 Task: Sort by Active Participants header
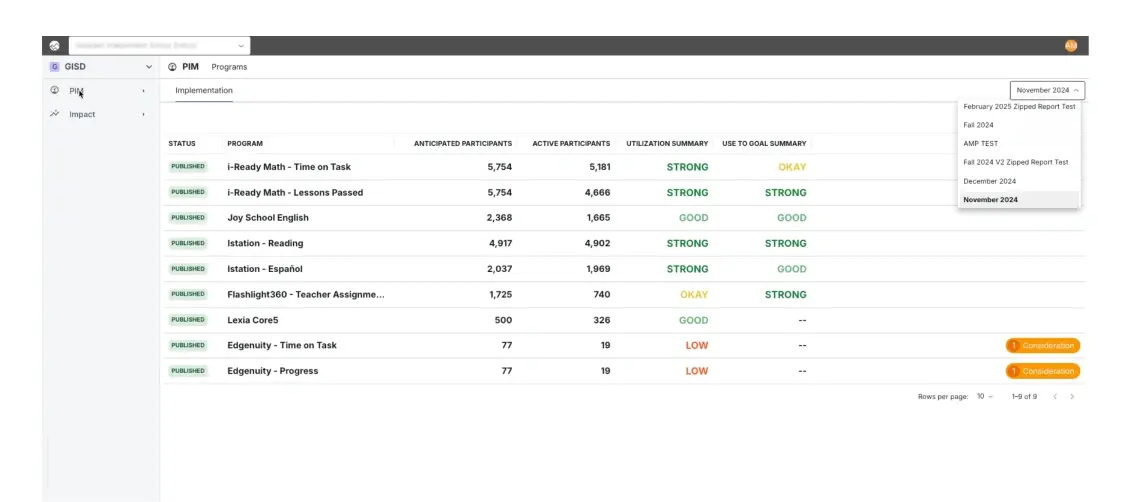tap(571, 143)
